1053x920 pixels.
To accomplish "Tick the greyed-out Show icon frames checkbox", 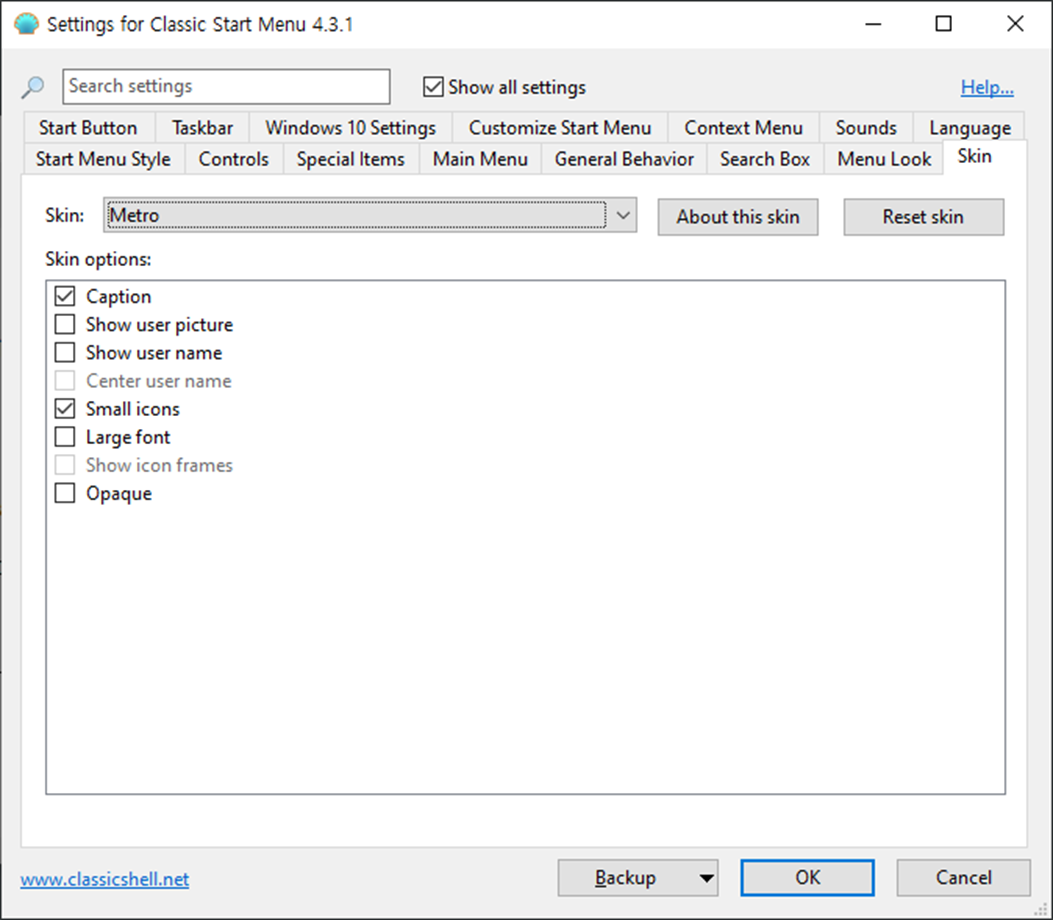I will [x=64, y=465].
